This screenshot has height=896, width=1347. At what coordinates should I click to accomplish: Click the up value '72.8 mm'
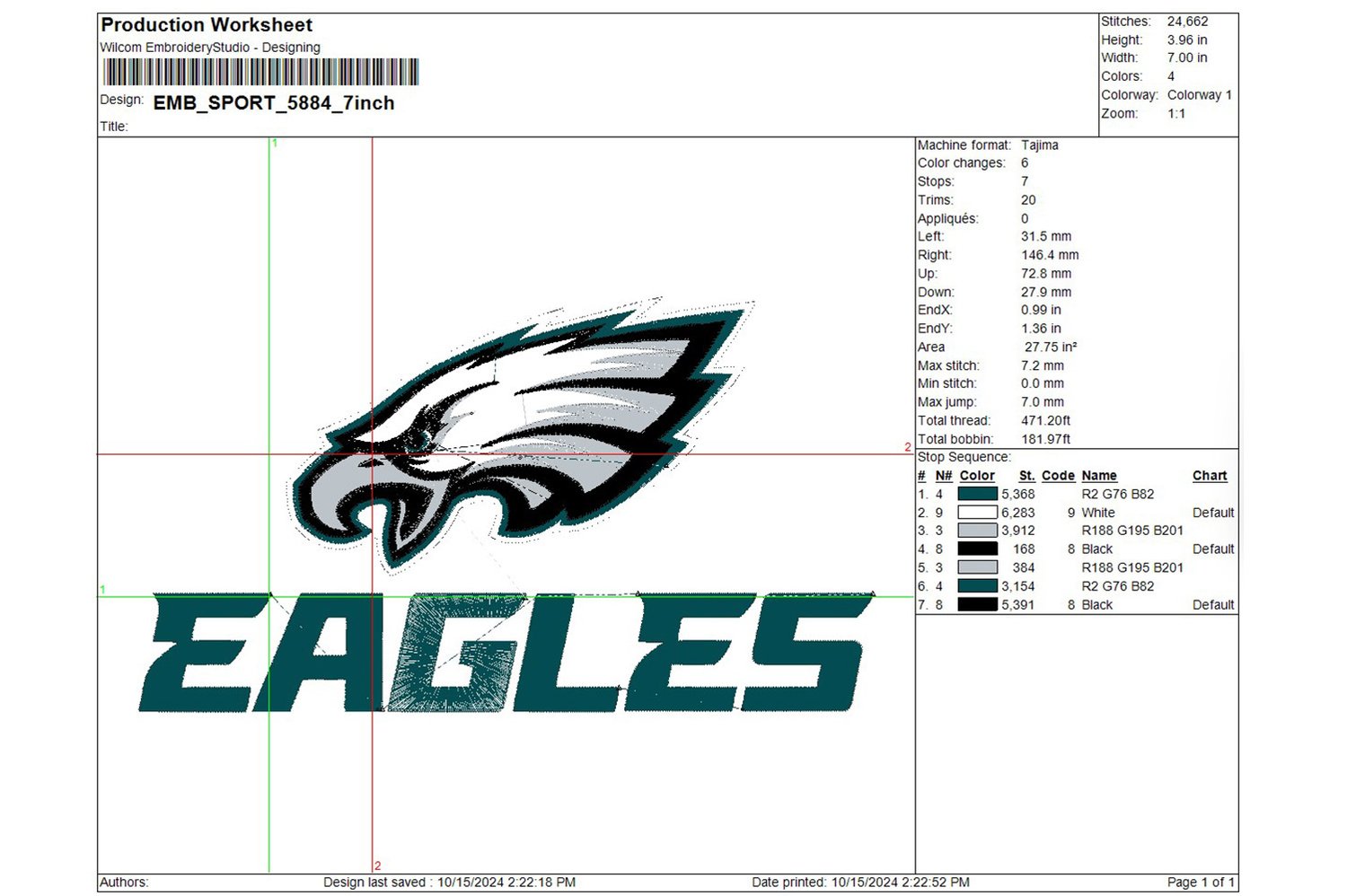[1046, 274]
